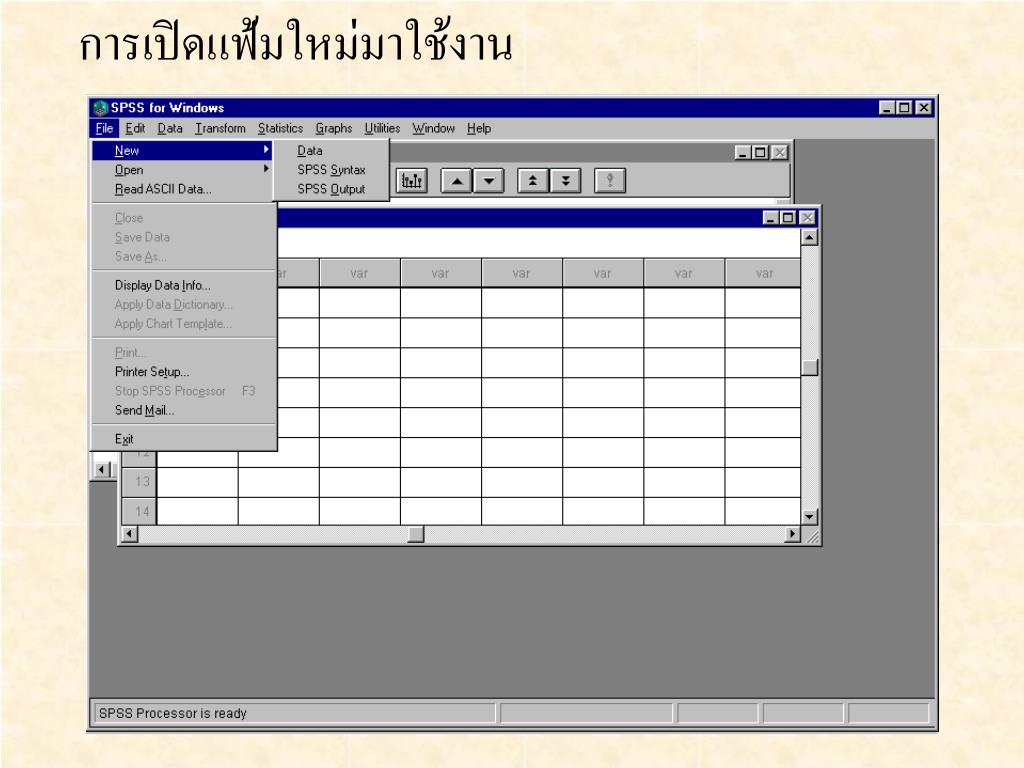Screen dimensions: 1024x768
Task: Open the Window menu
Action: point(433,129)
